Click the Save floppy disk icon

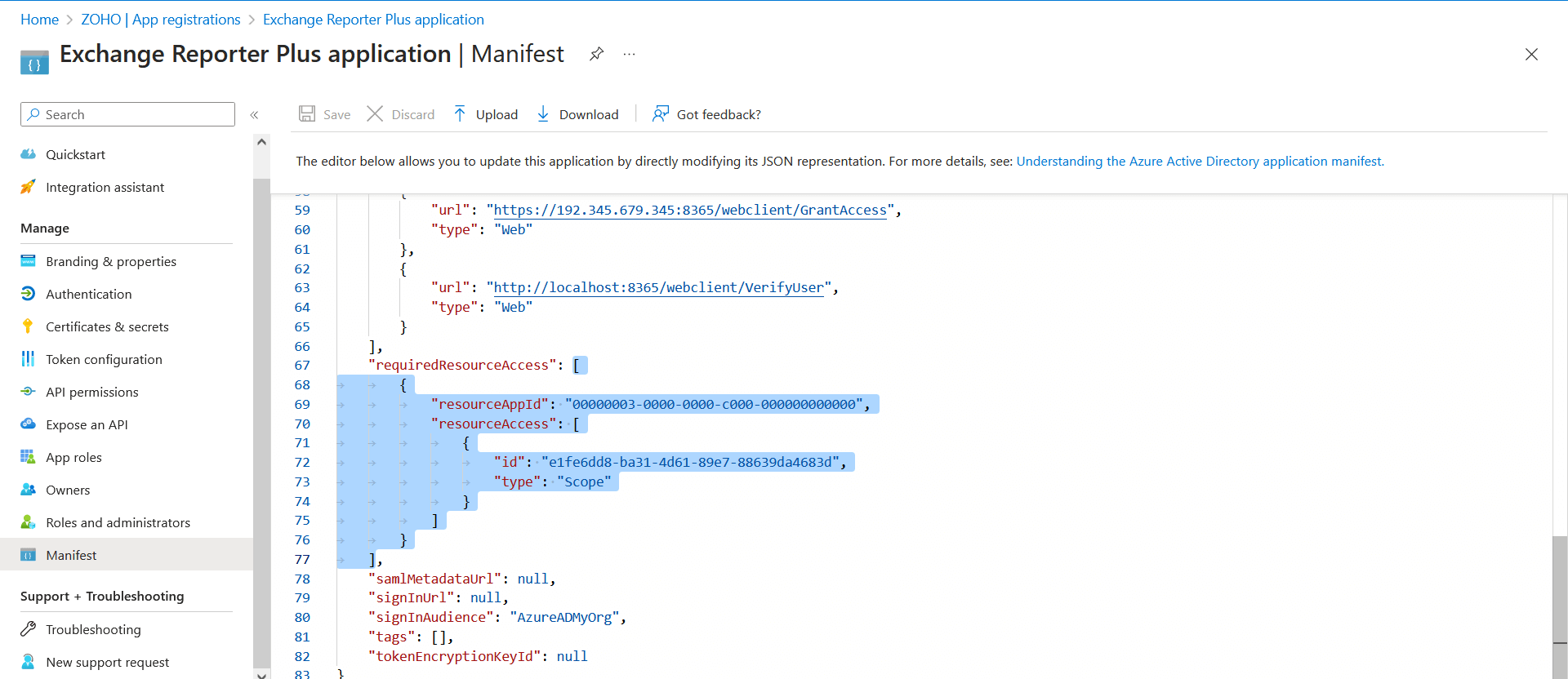307,114
